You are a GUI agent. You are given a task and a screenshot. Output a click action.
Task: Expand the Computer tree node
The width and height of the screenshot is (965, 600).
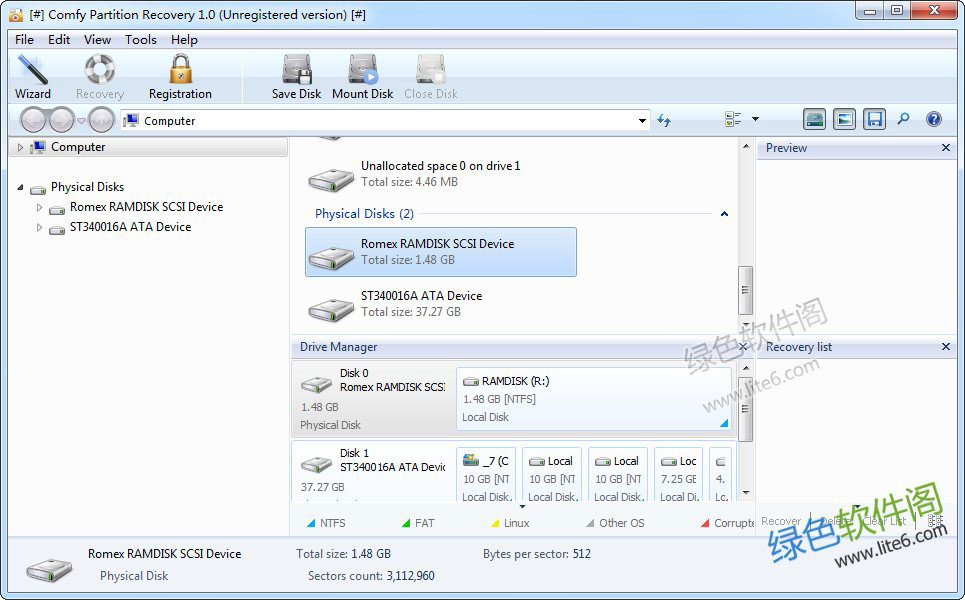tap(20, 147)
